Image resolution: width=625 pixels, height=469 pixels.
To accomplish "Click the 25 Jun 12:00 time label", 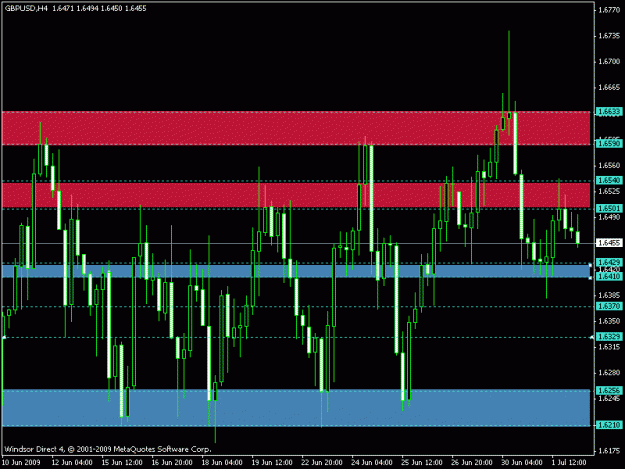I will (x=422, y=463).
